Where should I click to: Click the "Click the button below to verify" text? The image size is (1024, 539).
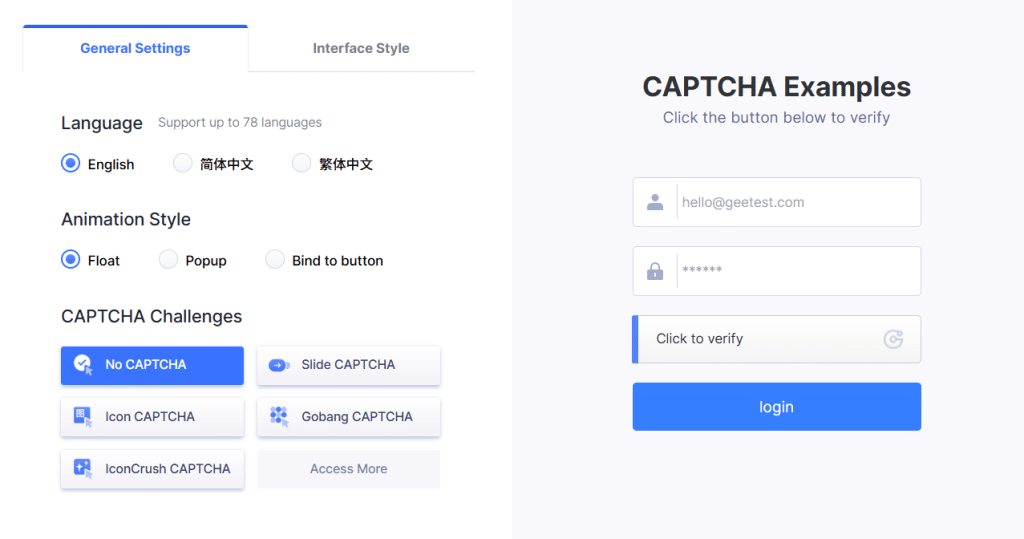(x=776, y=118)
